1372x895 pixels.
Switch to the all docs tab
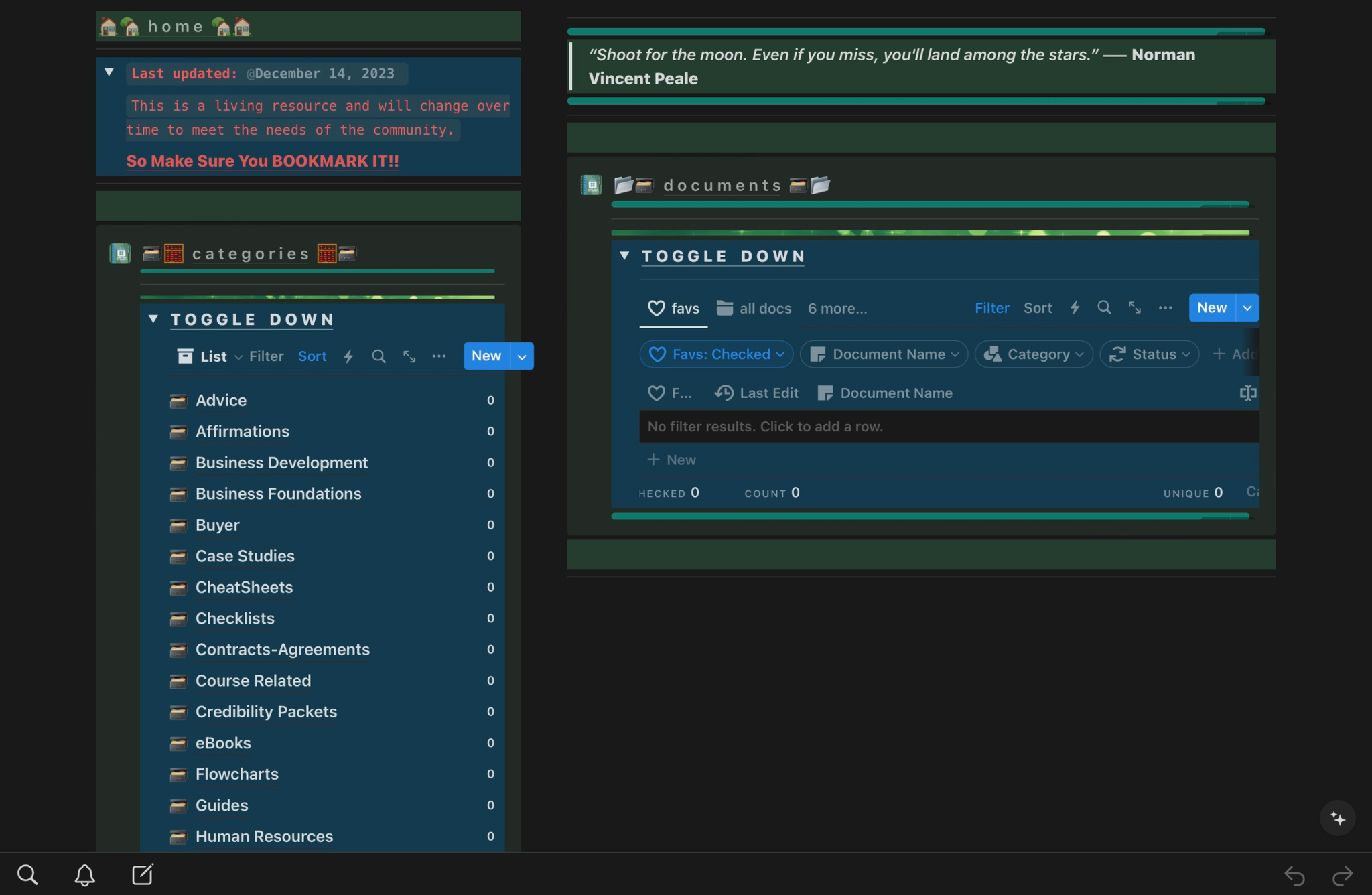tap(754, 308)
